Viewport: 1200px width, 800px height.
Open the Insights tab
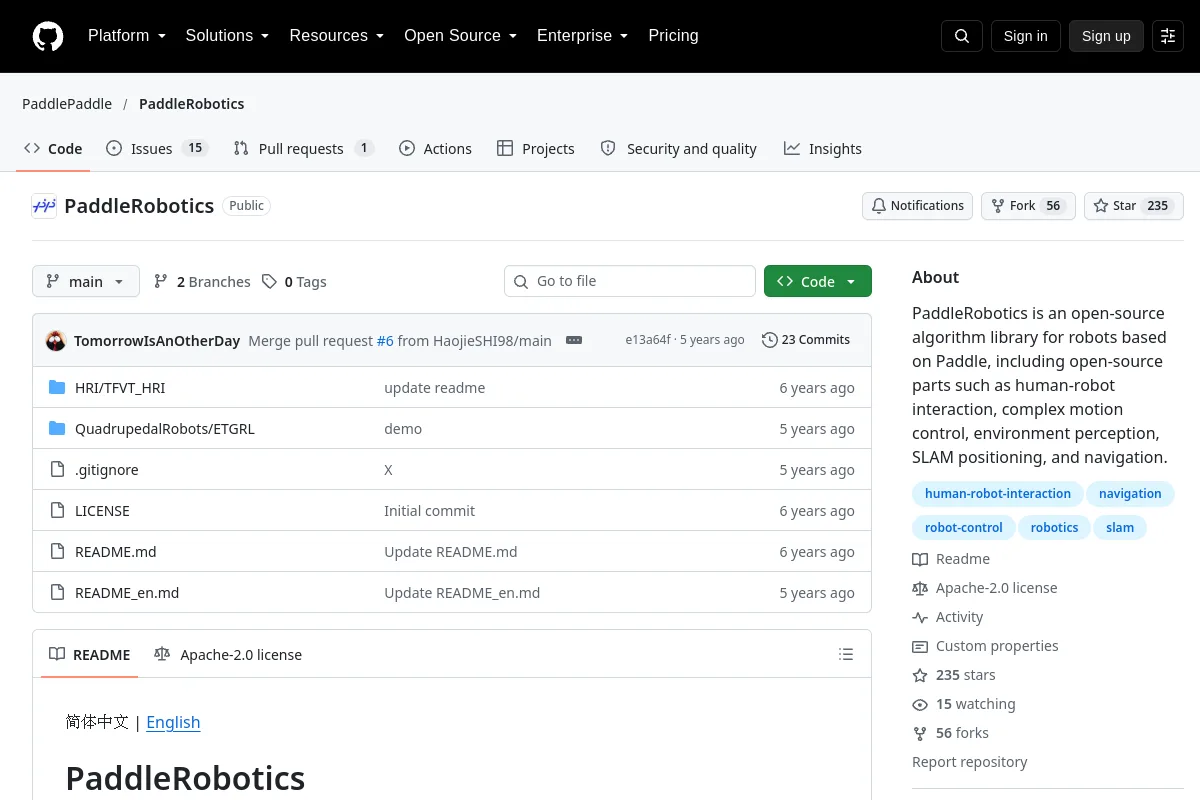click(823, 149)
